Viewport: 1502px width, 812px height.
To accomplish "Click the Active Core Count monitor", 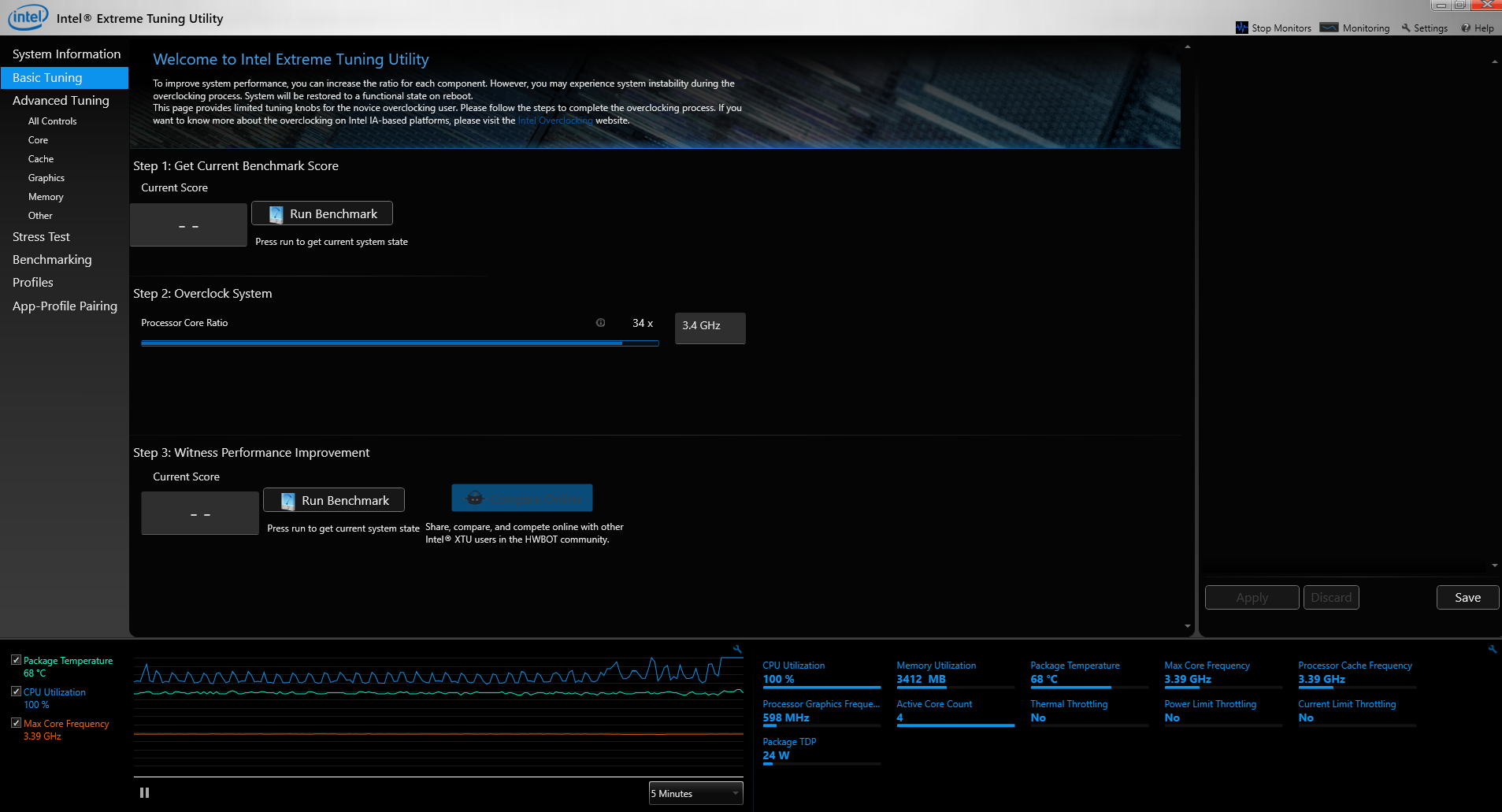I will click(x=955, y=713).
